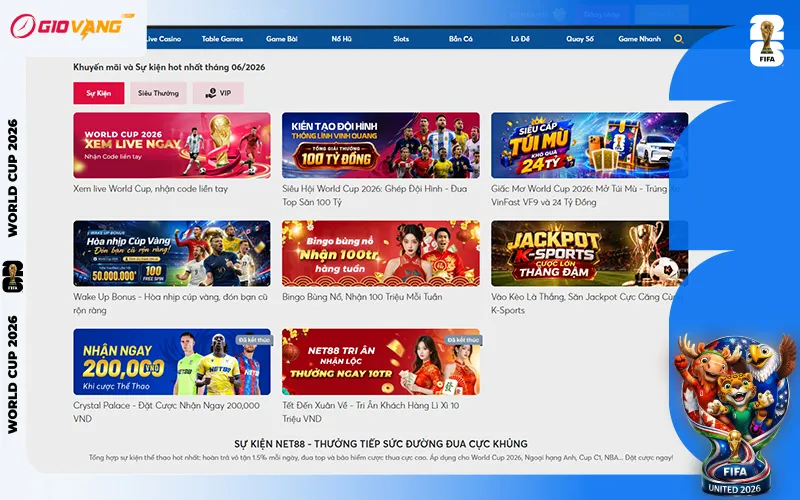Click 'Khuyến mãi và Sự kiện hot nhất tháng 06/2026' heading

tap(169, 67)
